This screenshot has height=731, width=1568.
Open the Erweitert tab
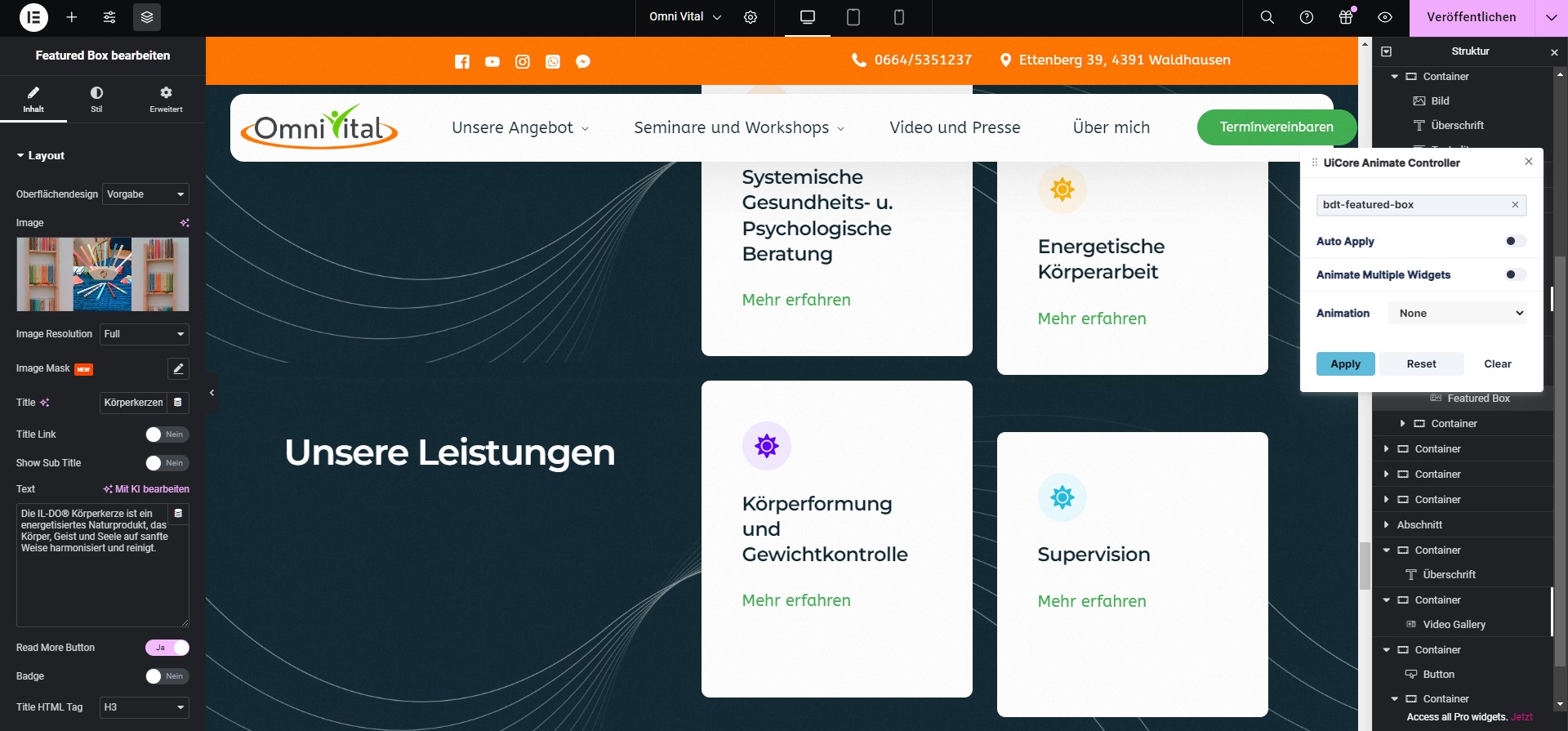pyautogui.click(x=166, y=99)
